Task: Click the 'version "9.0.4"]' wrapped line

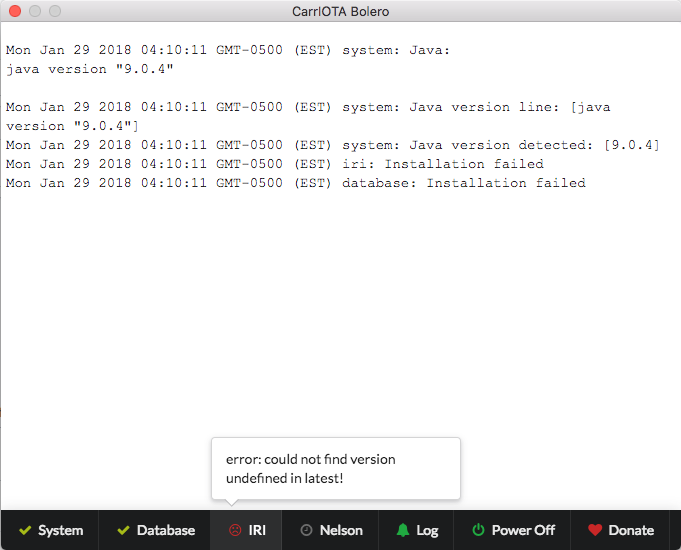Action: pyautogui.click(x=72, y=126)
